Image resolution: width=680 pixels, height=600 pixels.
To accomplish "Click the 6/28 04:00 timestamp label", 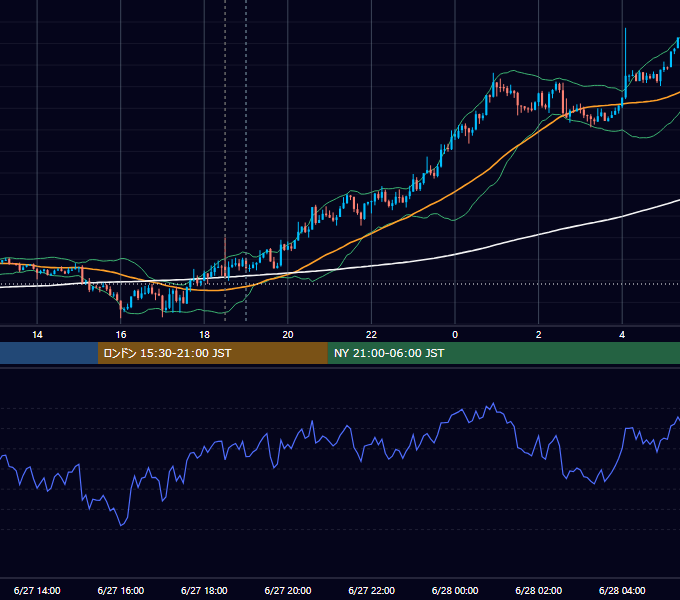I will 622,590.
